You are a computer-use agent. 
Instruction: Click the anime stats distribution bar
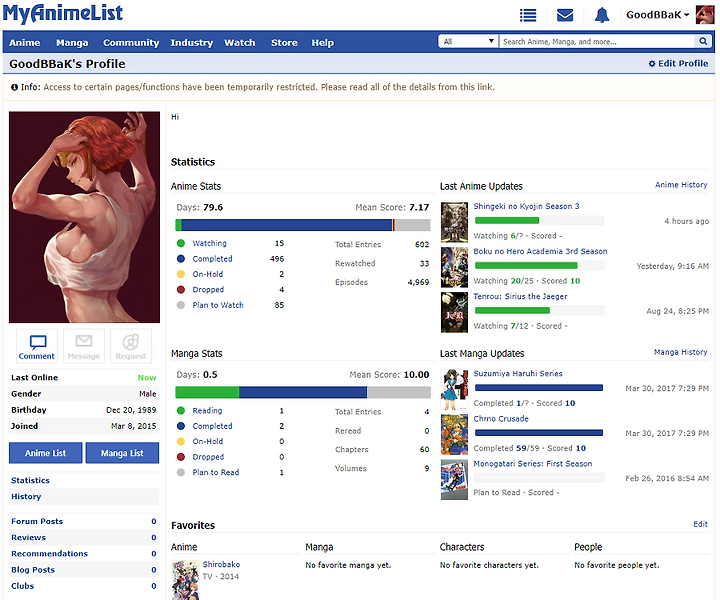[x=303, y=225]
